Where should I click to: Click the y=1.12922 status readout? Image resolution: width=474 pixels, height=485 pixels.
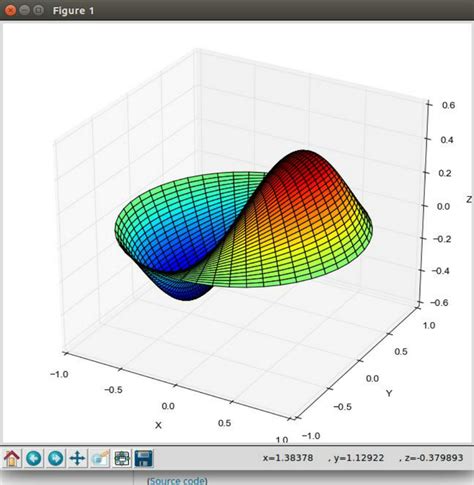point(359,458)
